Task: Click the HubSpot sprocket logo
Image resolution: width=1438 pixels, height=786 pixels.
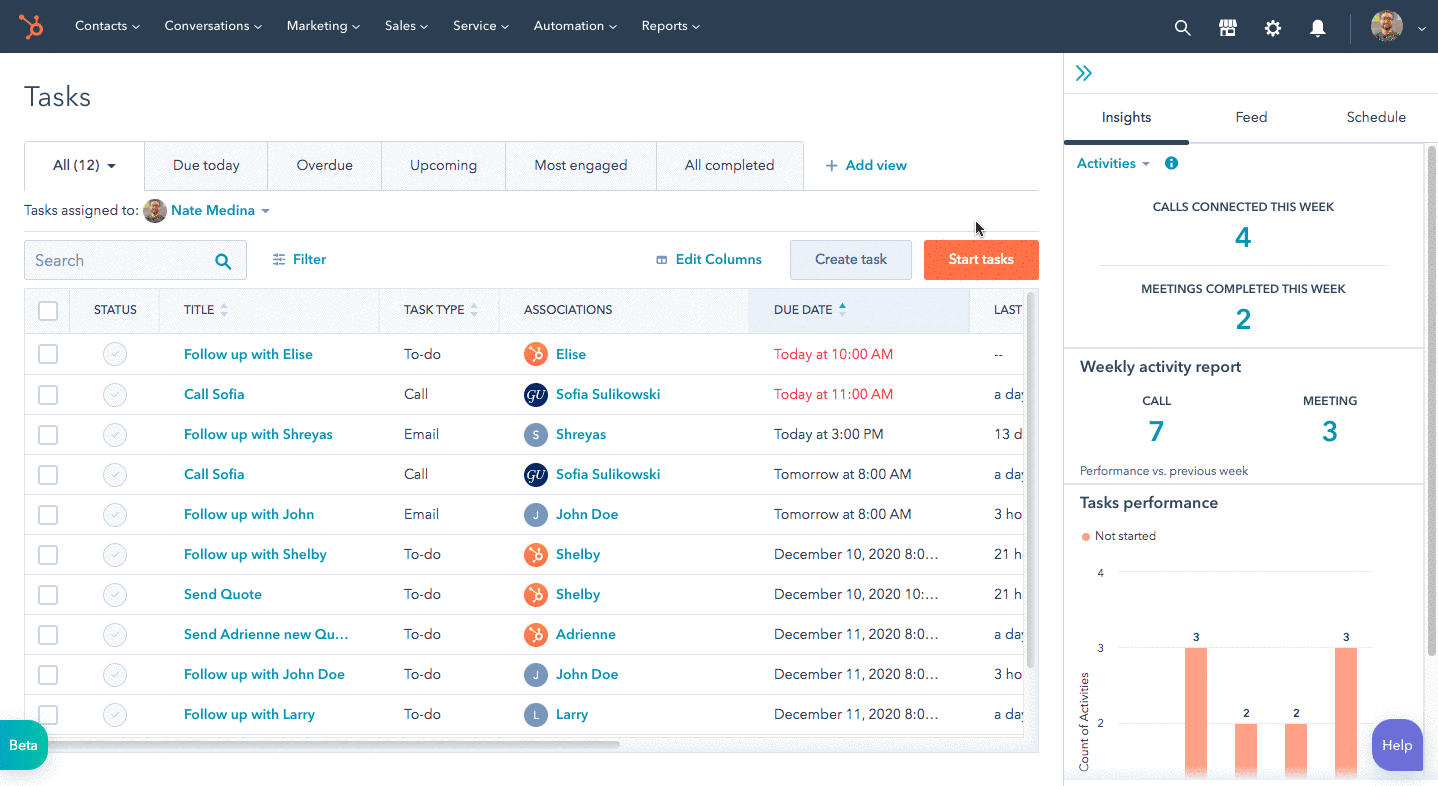Action: pyautogui.click(x=31, y=27)
